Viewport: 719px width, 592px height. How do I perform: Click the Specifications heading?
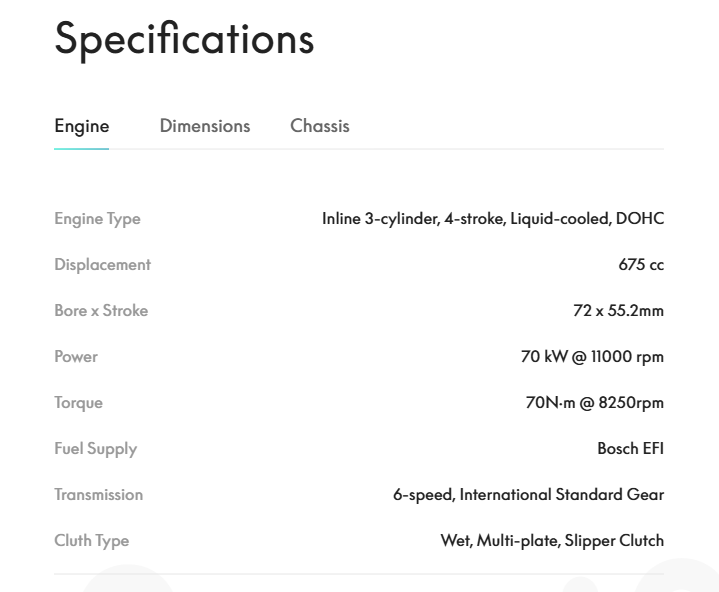click(184, 39)
